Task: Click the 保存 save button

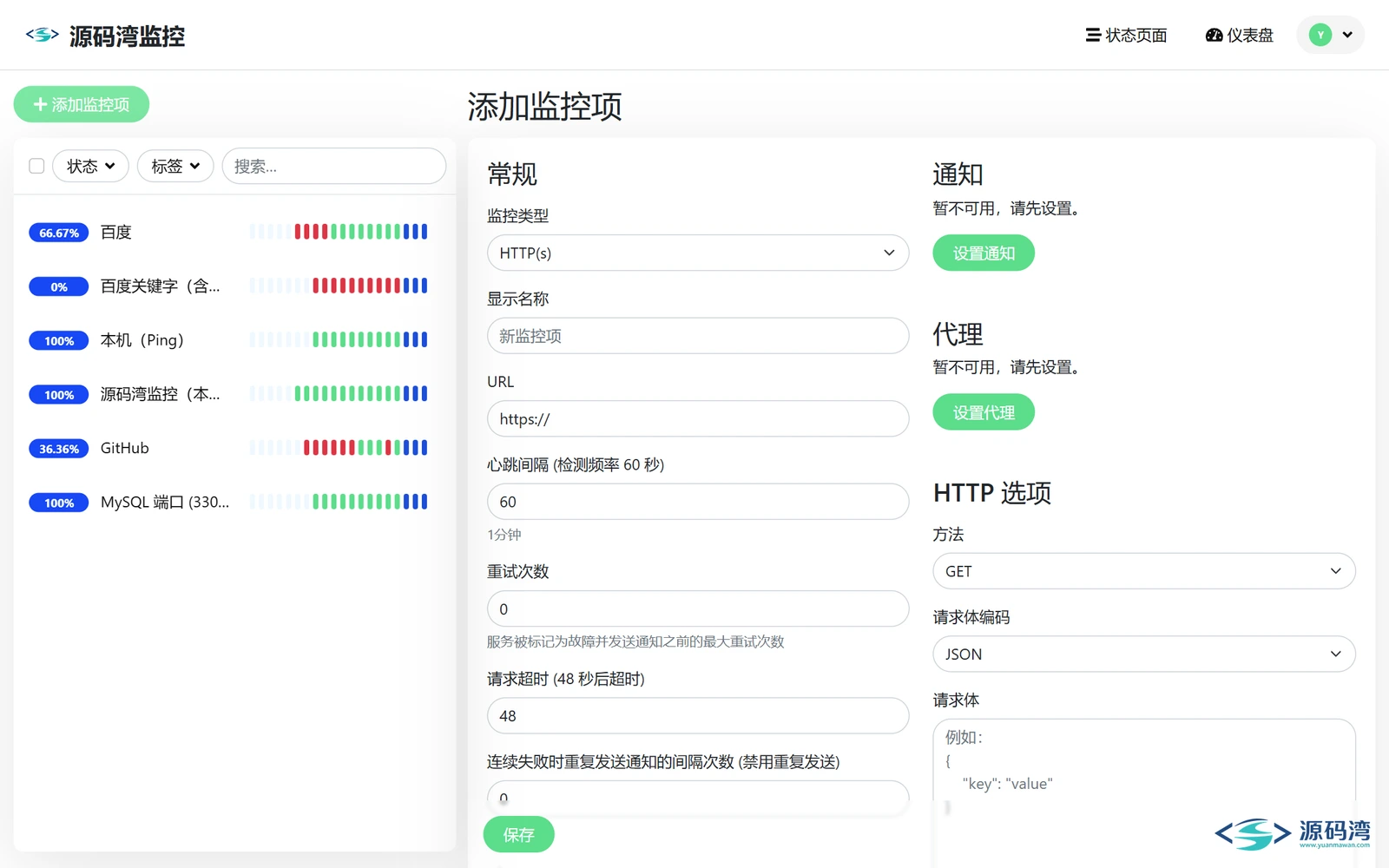Action: (x=519, y=834)
